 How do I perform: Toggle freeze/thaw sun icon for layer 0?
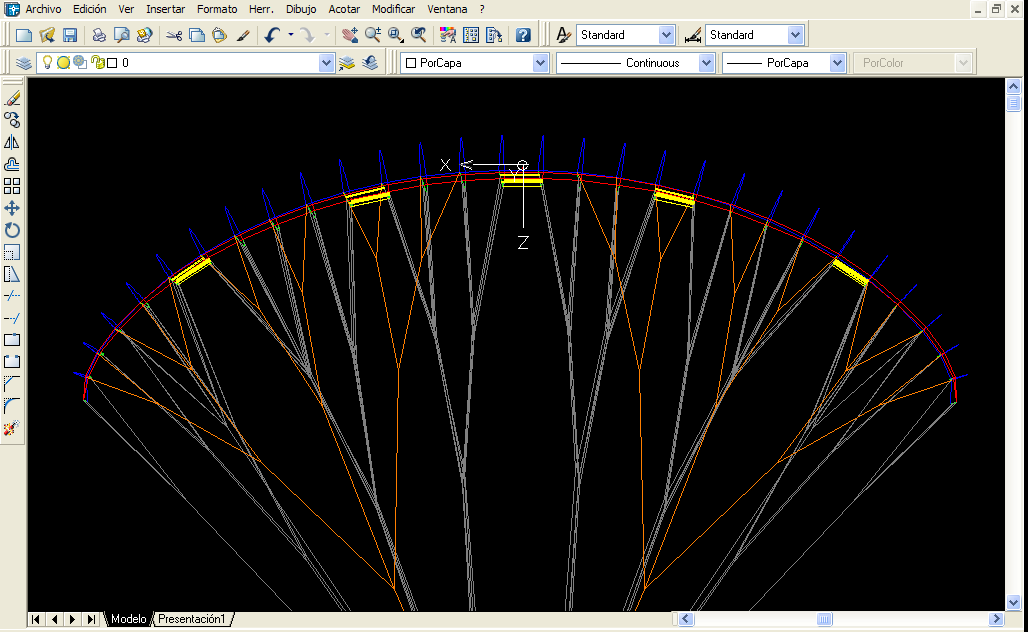click(64, 63)
